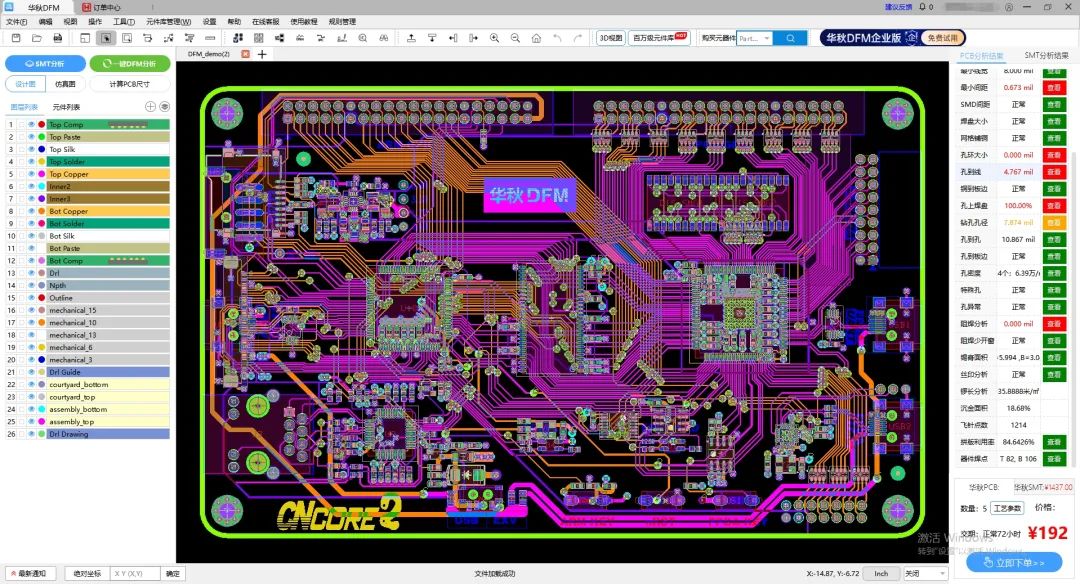
Task: Click the 立即下单 order button
Action: click(1013, 563)
